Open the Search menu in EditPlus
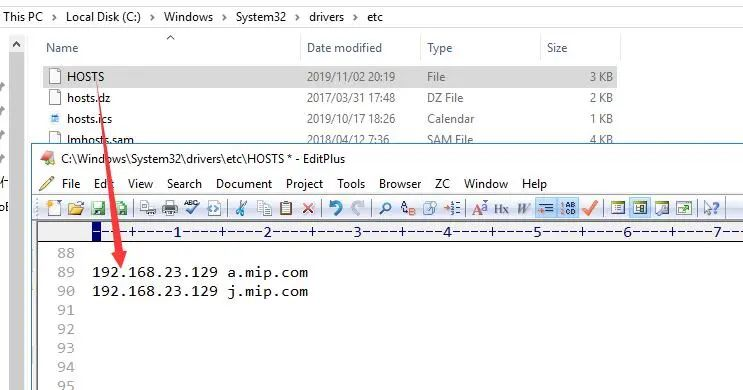The width and height of the screenshot is (743, 390). [184, 184]
